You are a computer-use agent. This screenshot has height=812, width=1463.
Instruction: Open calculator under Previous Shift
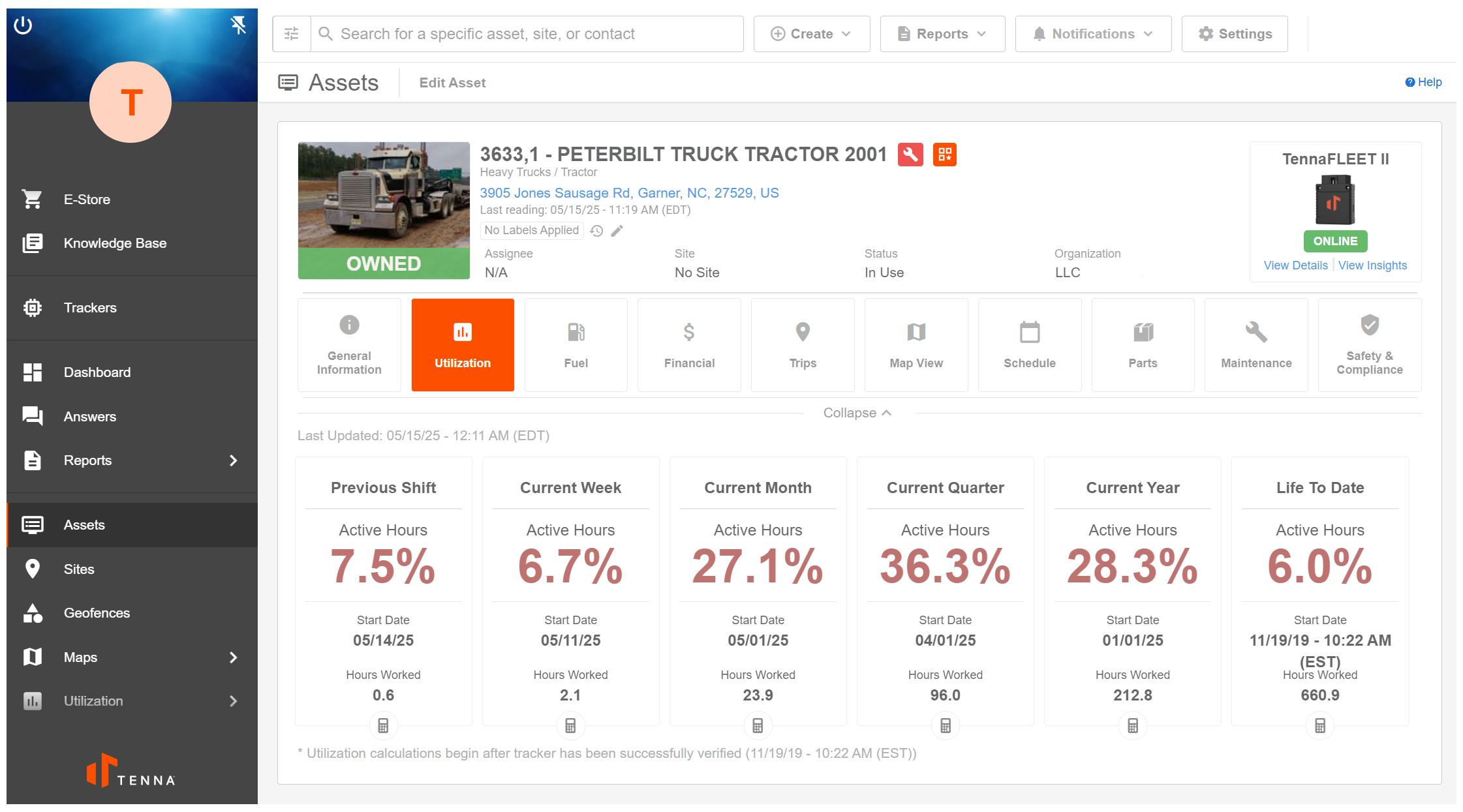coord(383,725)
